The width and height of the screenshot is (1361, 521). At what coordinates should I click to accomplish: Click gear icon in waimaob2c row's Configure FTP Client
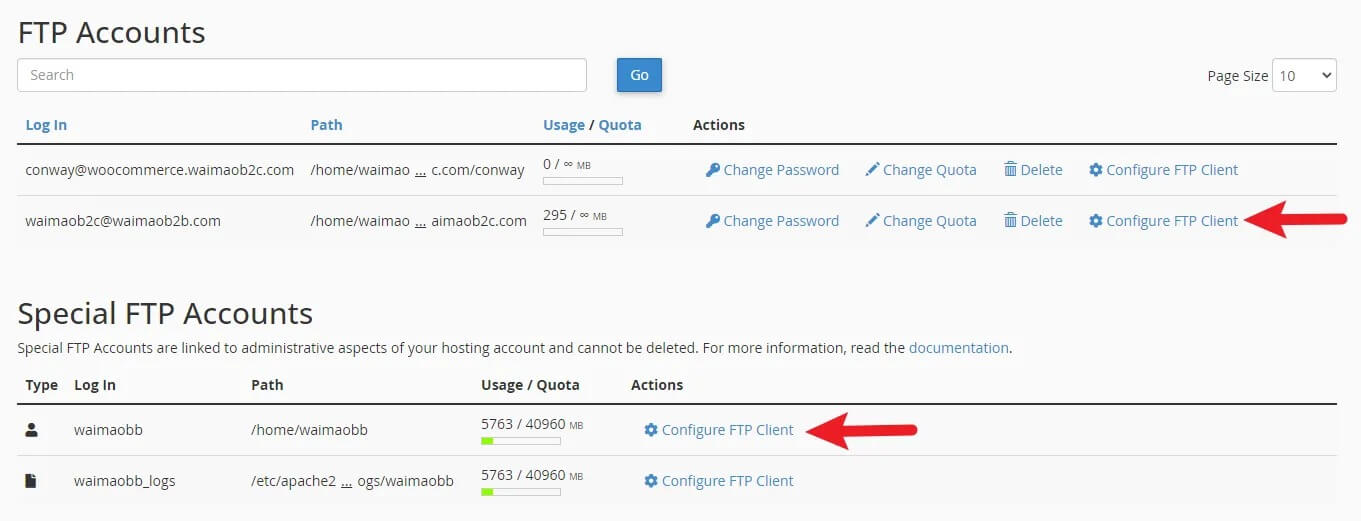click(x=1095, y=221)
